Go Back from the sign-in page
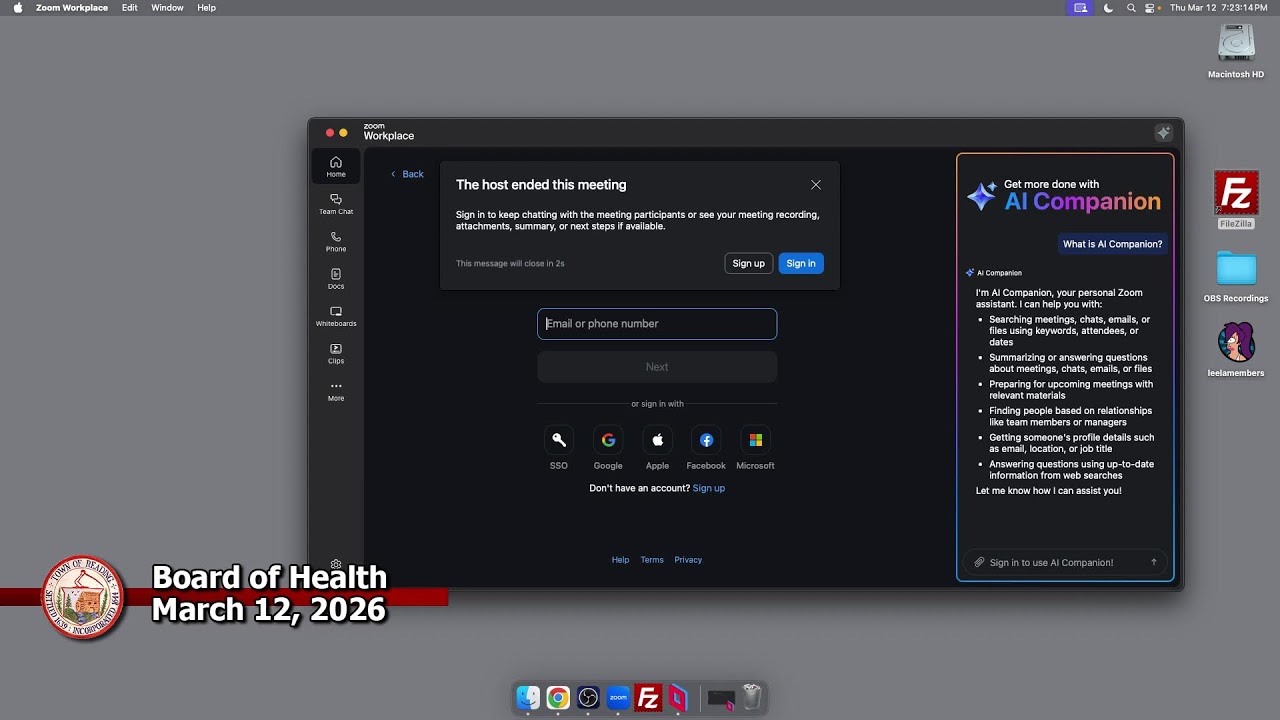Screen dimensions: 1280x720 coord(407,174)
